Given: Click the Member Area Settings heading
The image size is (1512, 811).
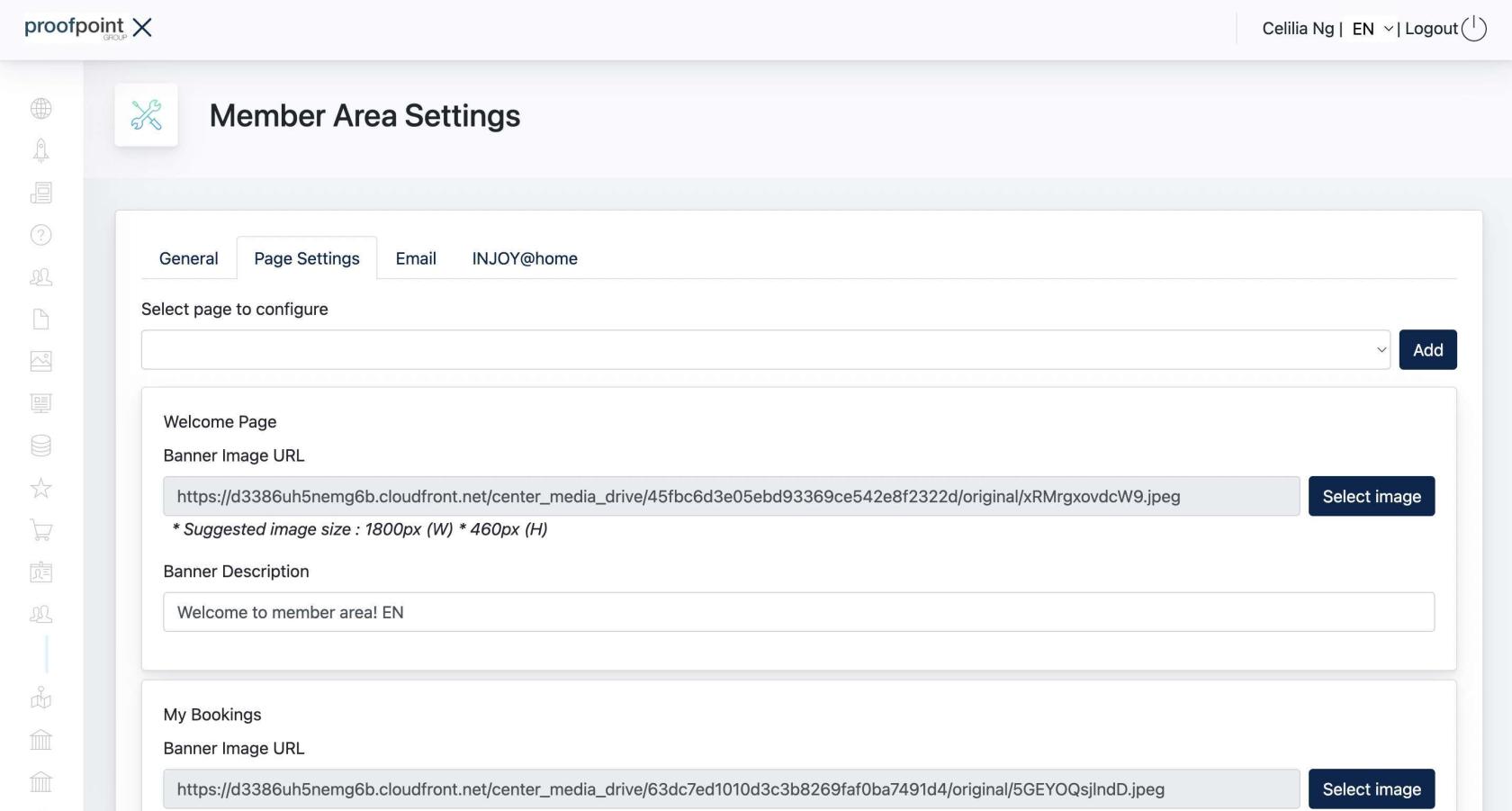Looking at the screenshot, I should pyautogui.click(x=364, y=115).
